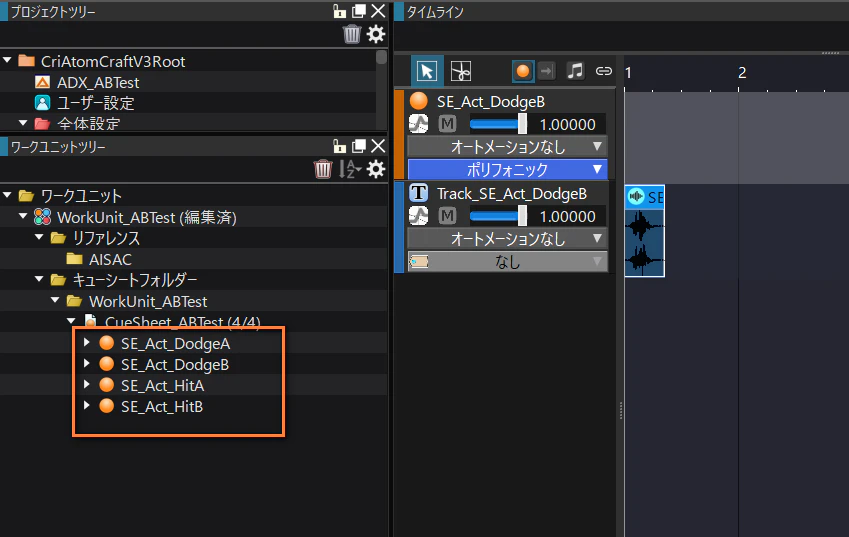Select CueSheet_ABTest (4/4) cue sheet
This screenshot has height=537, width=849.
[x=182, y=323]
